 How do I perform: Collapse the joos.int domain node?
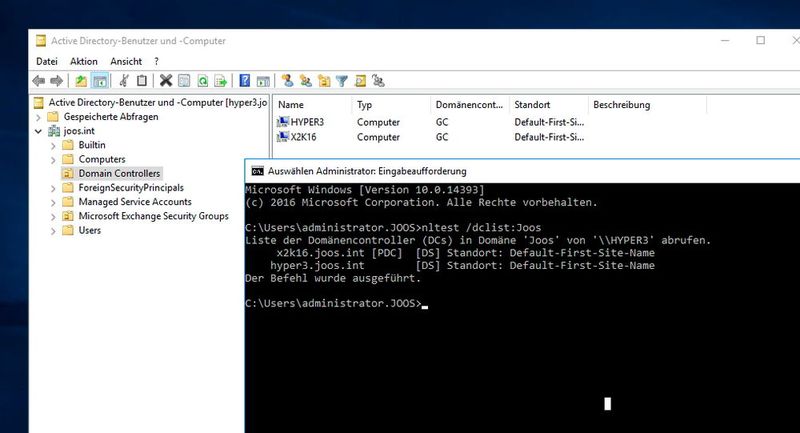coord(38,131)
